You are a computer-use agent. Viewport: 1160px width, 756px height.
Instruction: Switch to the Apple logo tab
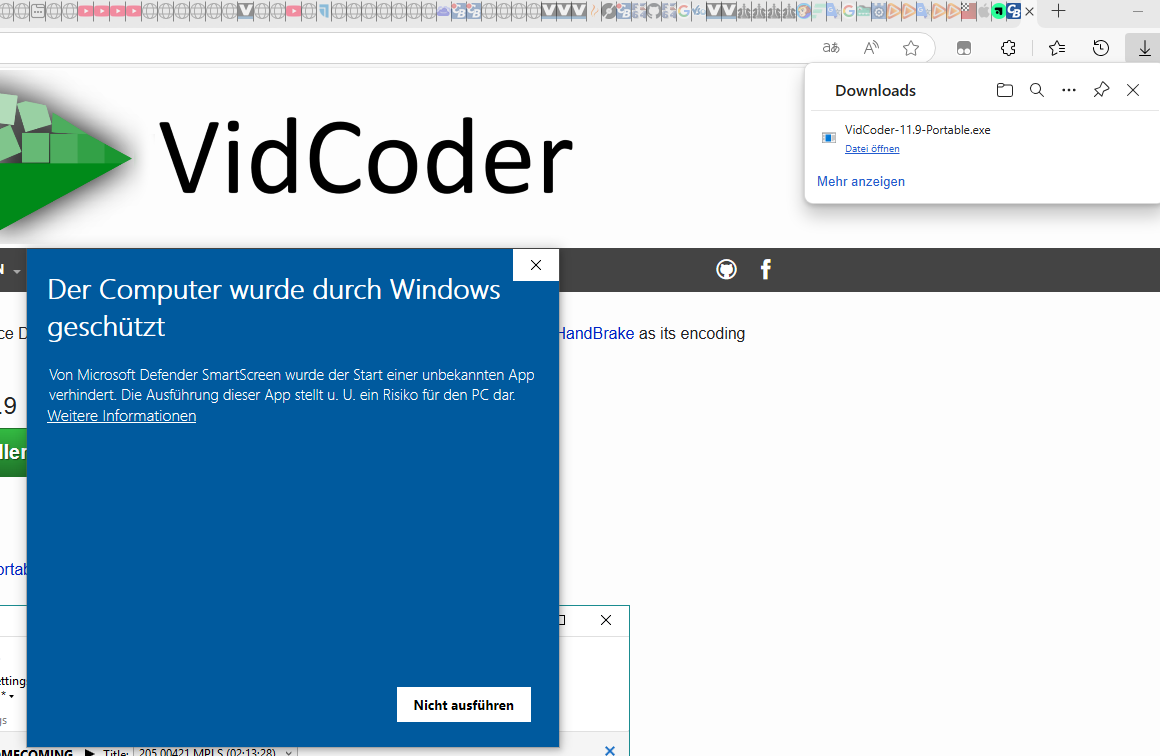(x=983, y=11)
